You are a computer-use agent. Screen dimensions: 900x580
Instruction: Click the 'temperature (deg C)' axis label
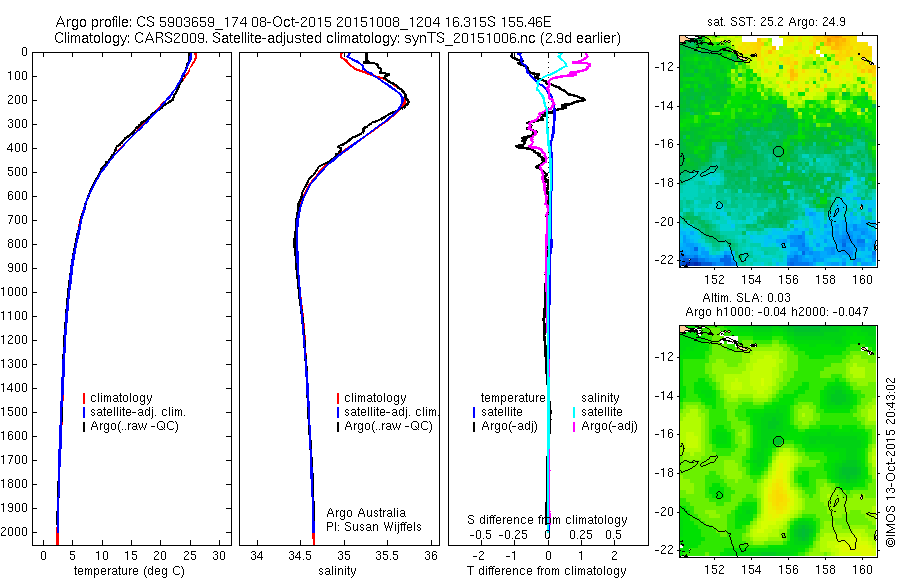pyautogui.click(x=130, y=571)
